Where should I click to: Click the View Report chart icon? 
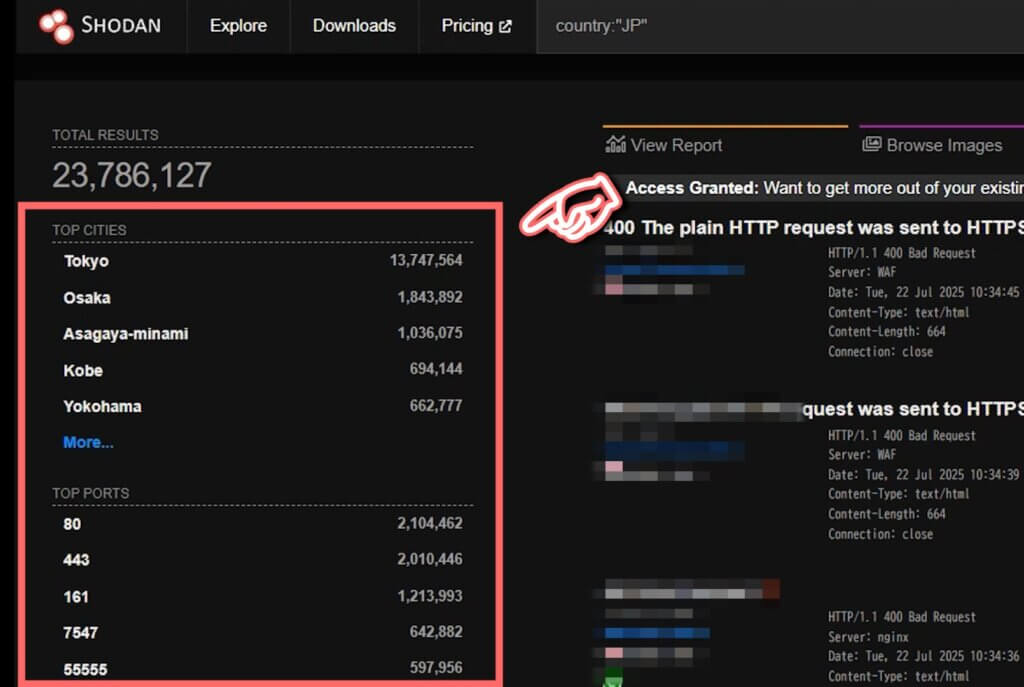pyautogui.click(x=617, y=145)
